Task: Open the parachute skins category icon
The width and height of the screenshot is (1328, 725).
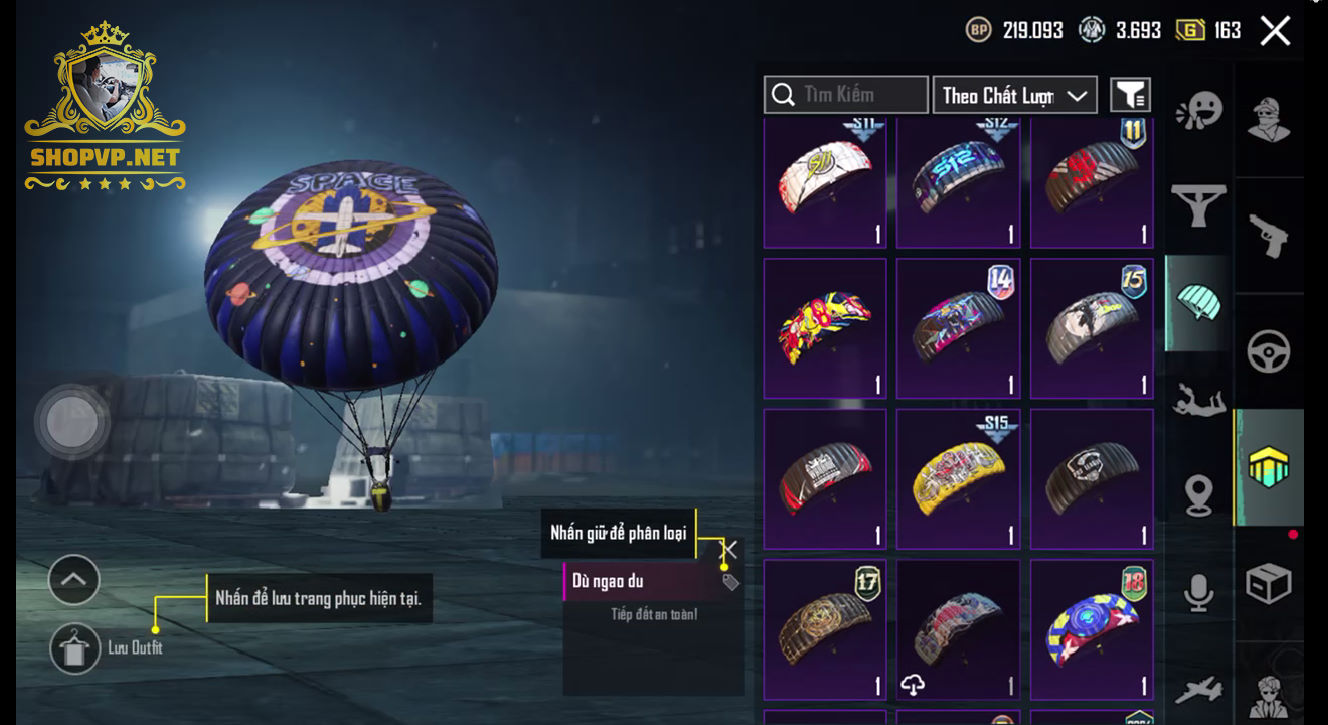Action: pos(1199,303)
